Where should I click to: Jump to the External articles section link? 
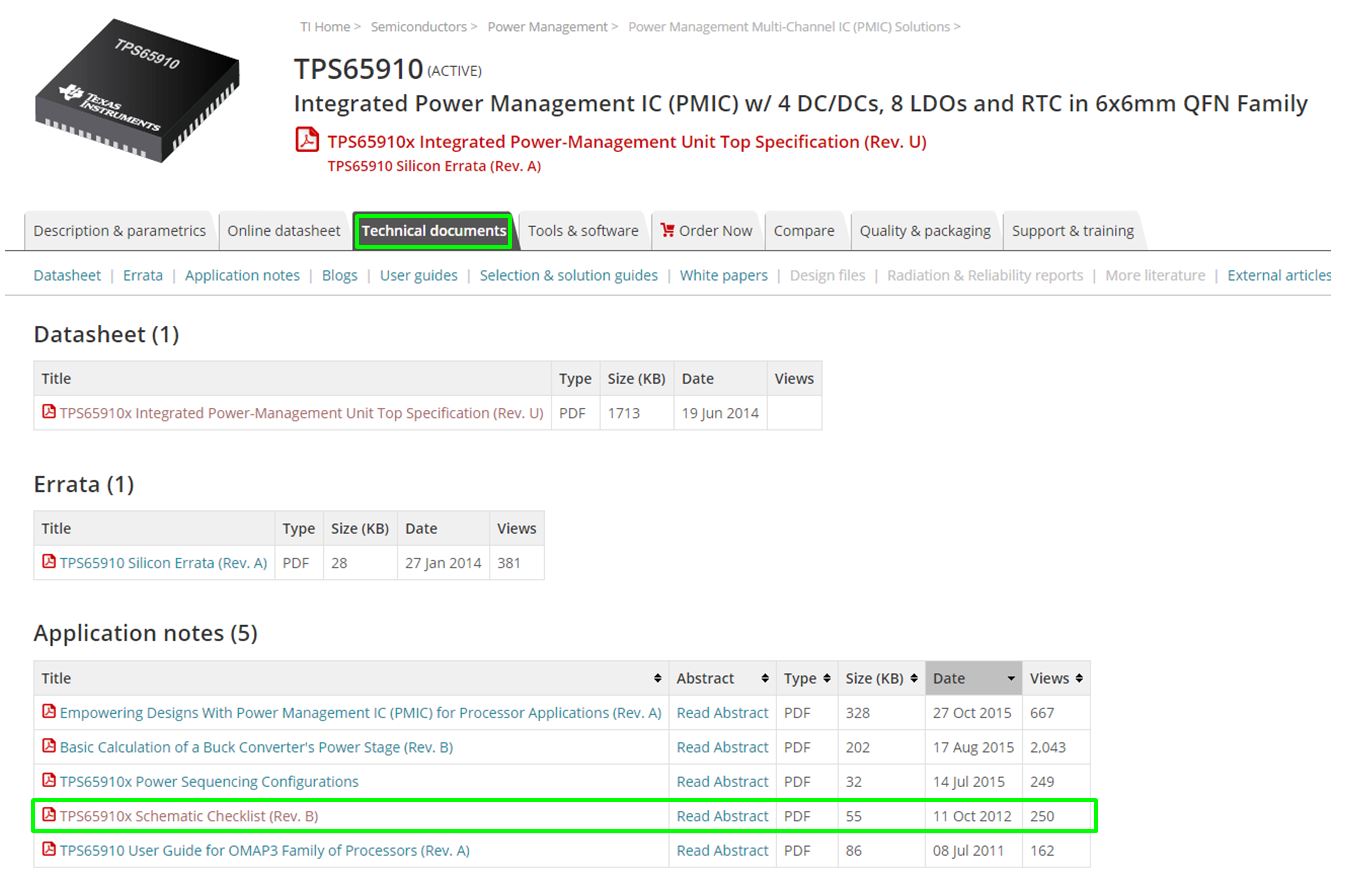(1279, 275)
